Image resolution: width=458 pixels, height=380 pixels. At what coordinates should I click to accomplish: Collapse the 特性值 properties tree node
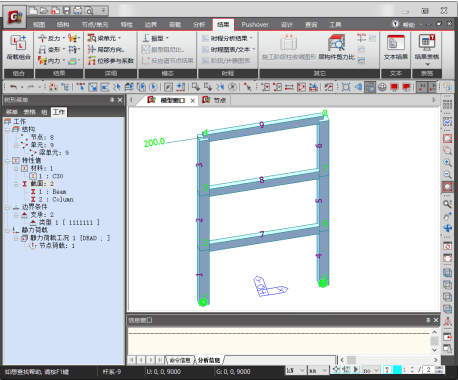[7, 161]
